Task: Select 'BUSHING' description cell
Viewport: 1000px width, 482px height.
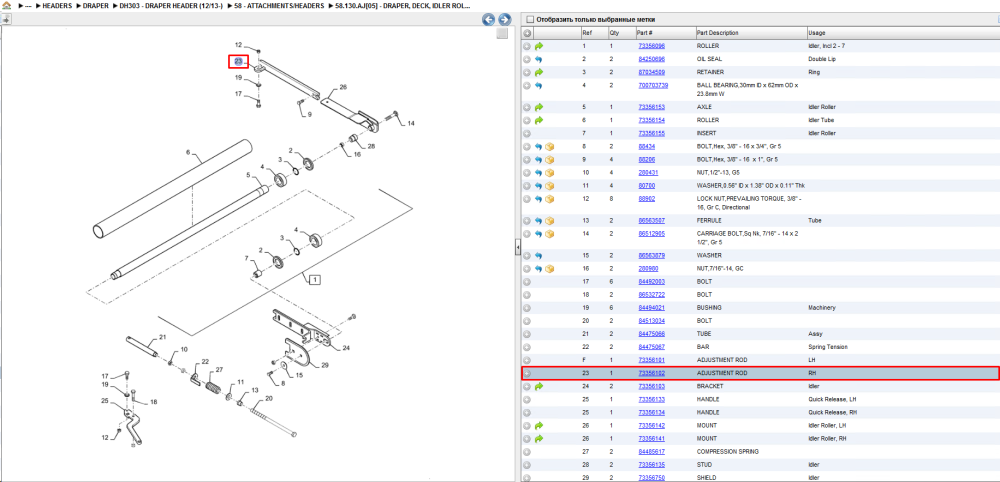Action: [709, 308]
